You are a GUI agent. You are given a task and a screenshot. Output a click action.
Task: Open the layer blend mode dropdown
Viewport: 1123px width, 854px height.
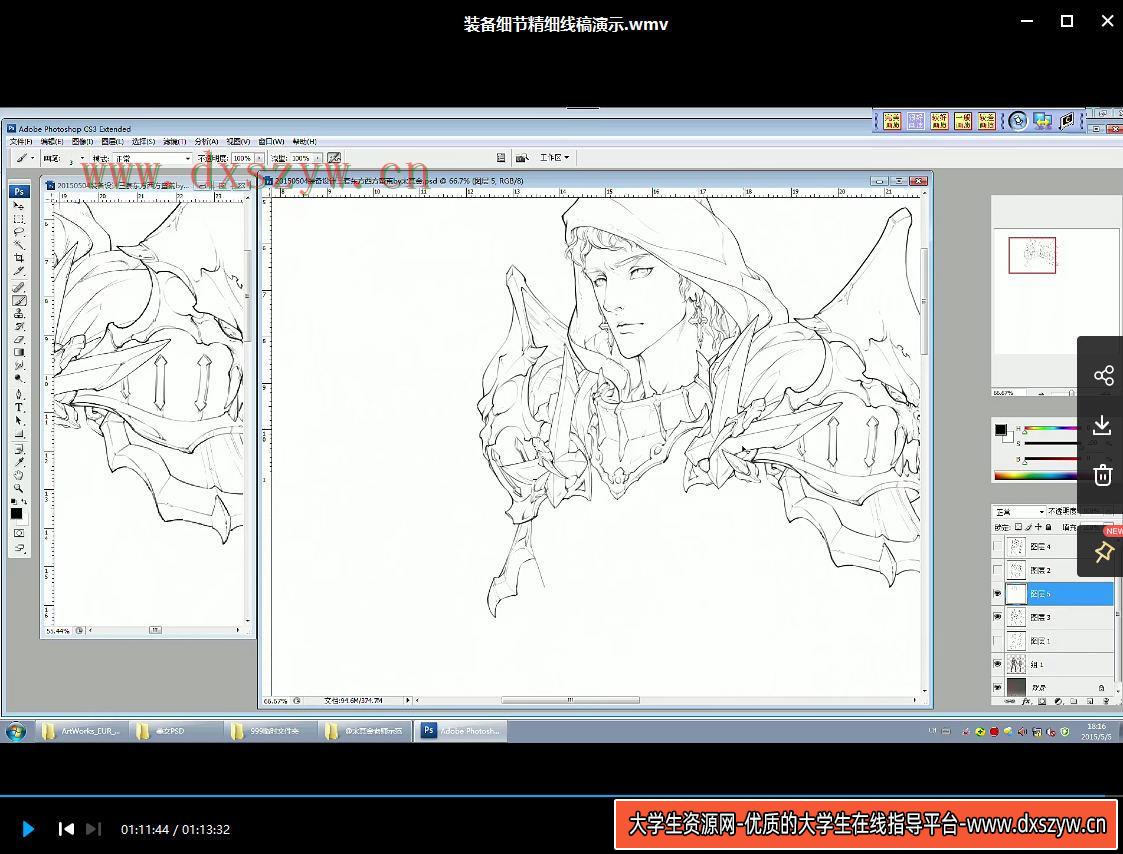pos(1019,512)
